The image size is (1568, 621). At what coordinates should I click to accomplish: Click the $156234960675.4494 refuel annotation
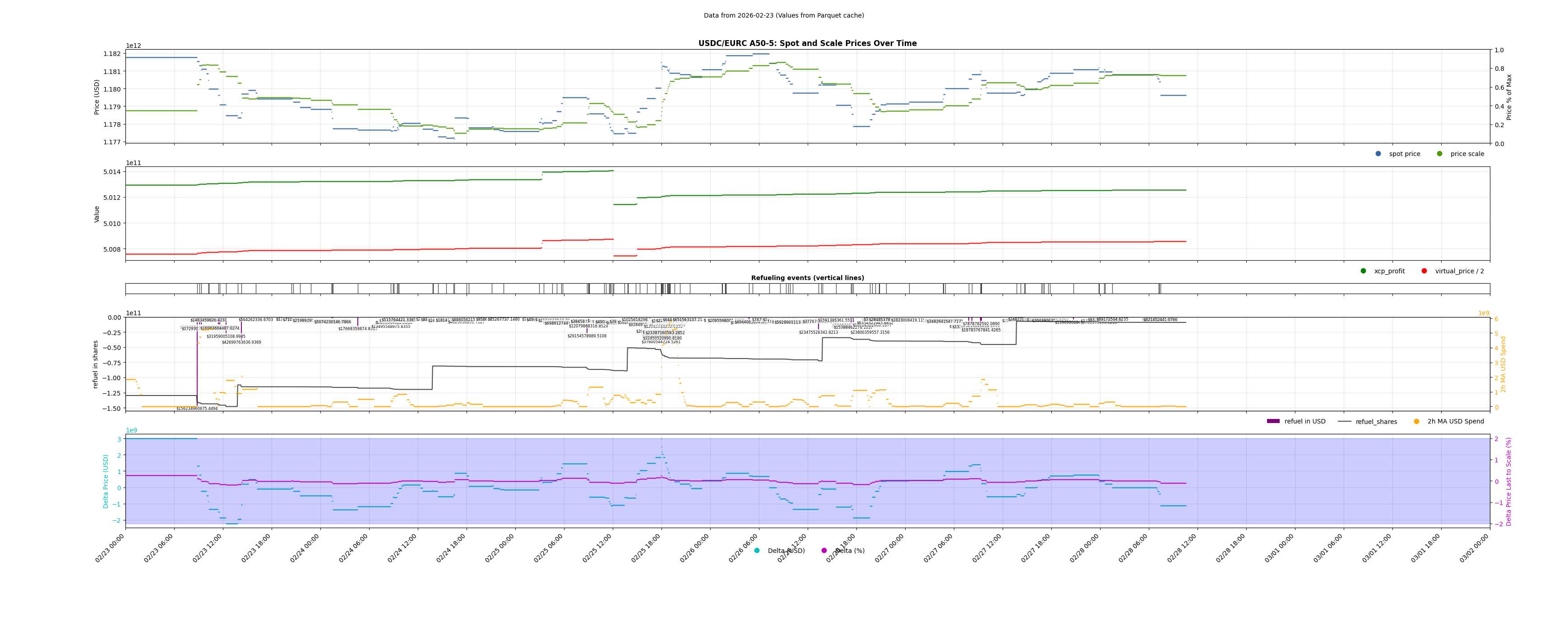point(197,409)
